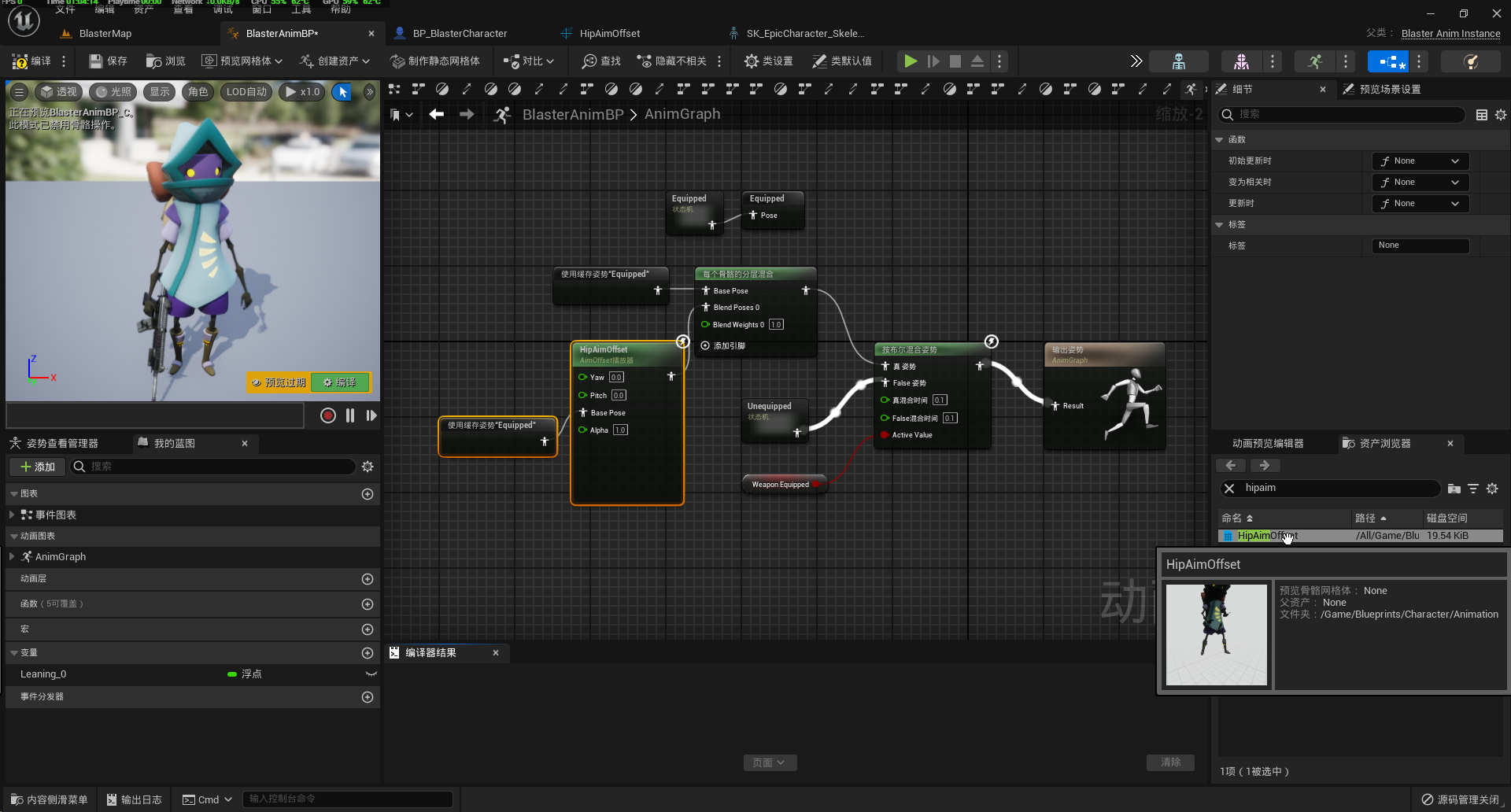Switch to Physics asset mode icon
This screenshot has width=1511, height=812.
coord(1471,61)
